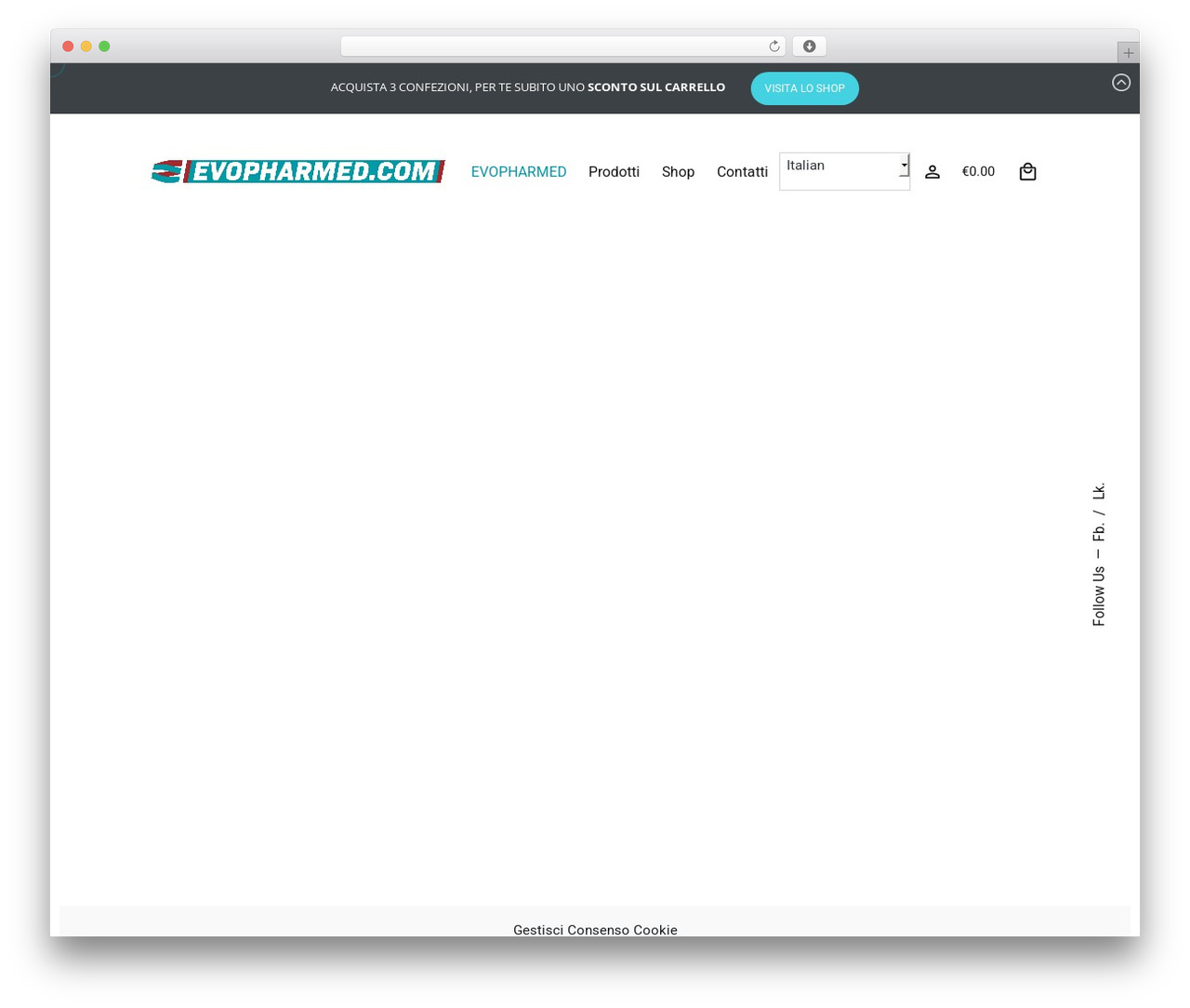Follow the Fb. social link

[x=1099, y=531]
